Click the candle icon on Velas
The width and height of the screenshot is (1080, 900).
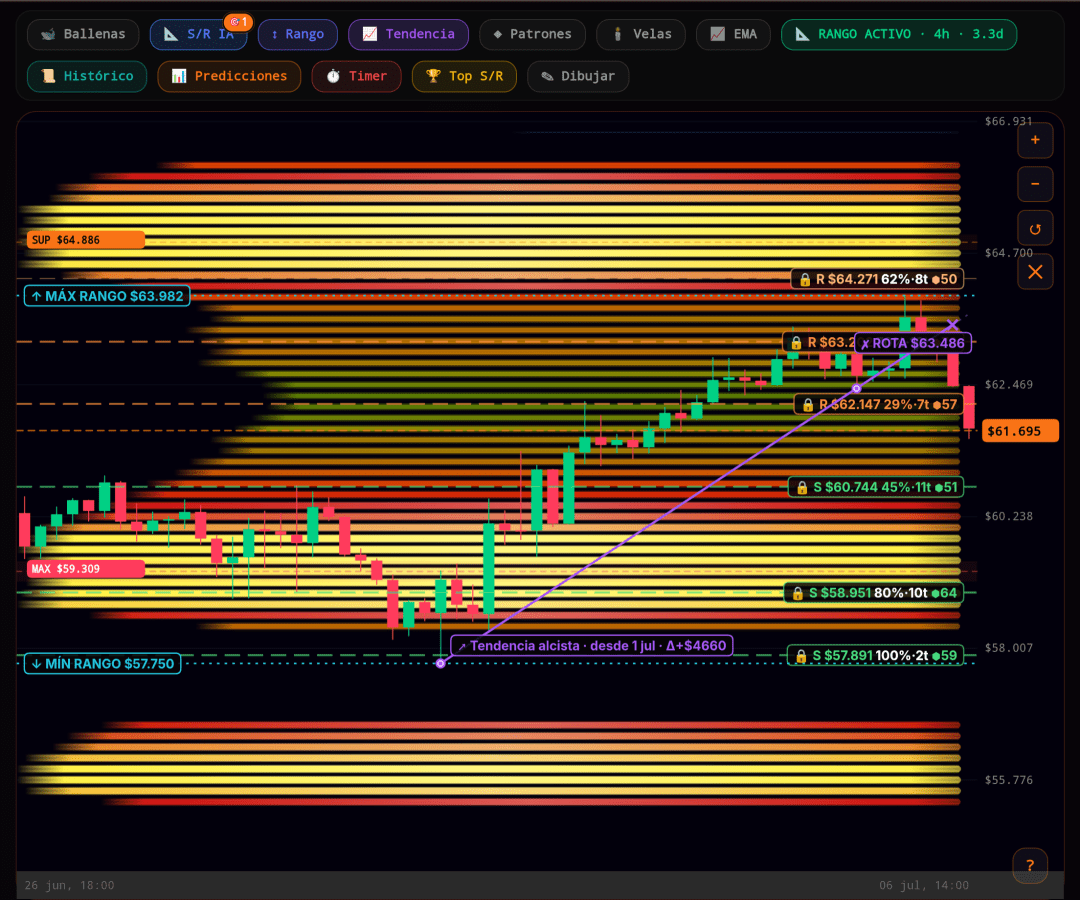(618, 34)
